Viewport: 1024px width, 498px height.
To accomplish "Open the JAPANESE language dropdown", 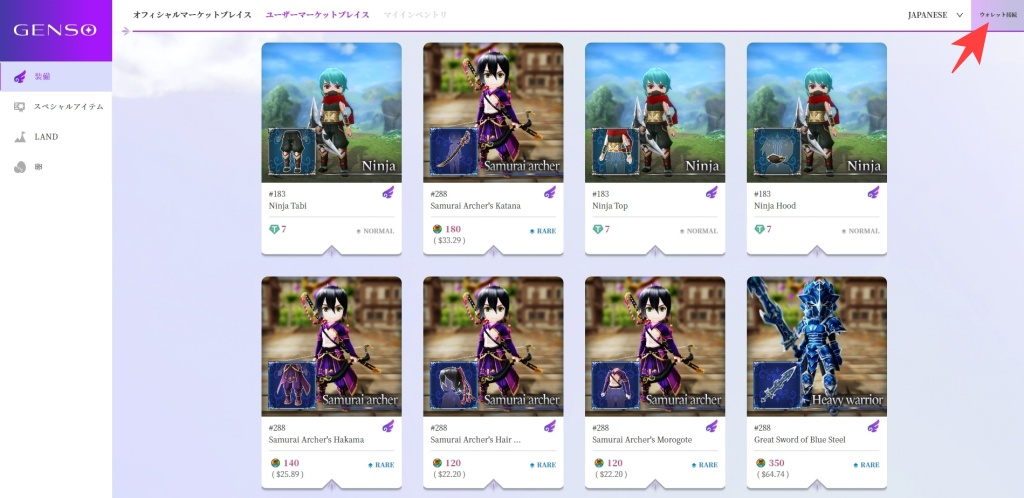I will click(935, 15).
